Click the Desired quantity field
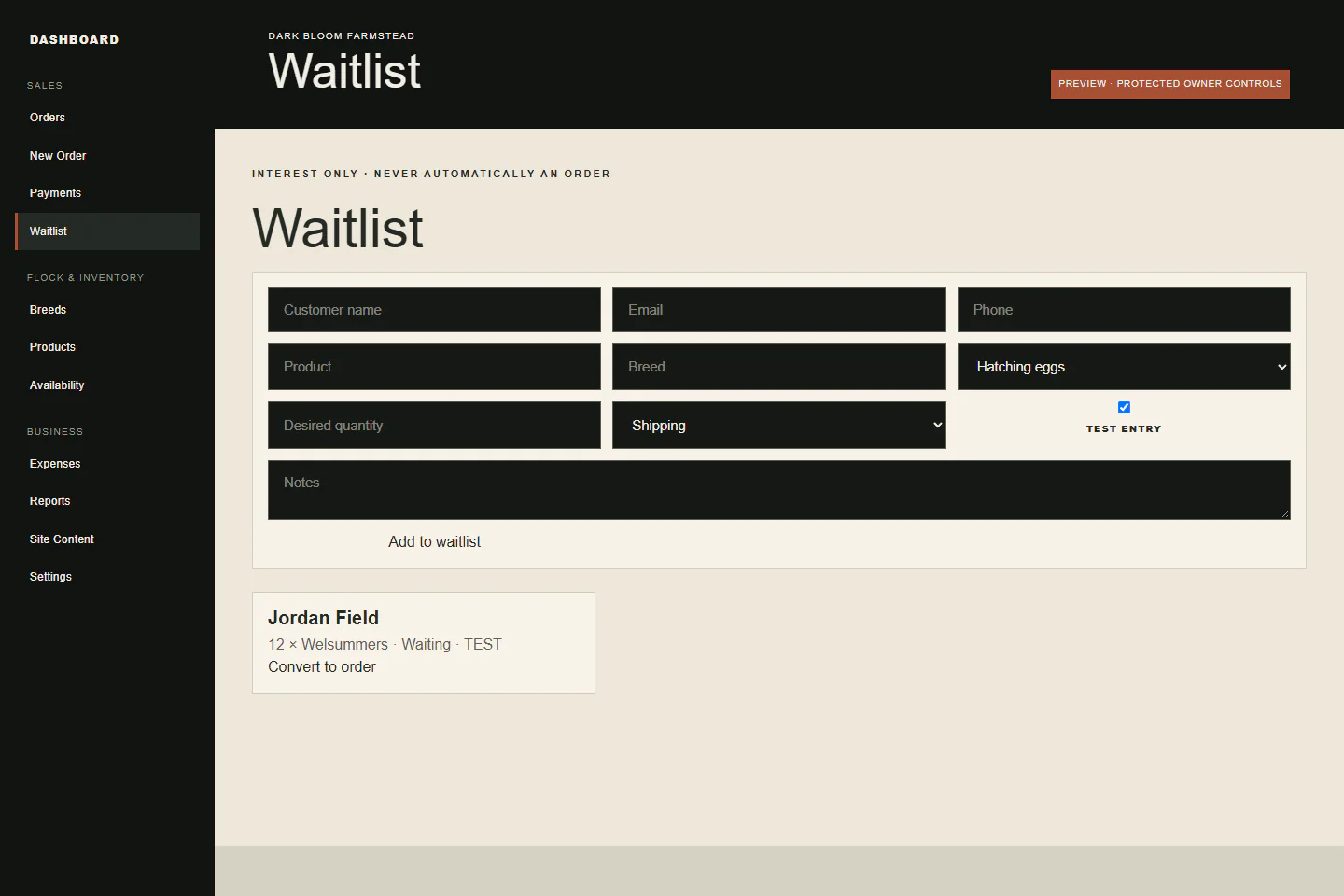 (x=434, y=426)
